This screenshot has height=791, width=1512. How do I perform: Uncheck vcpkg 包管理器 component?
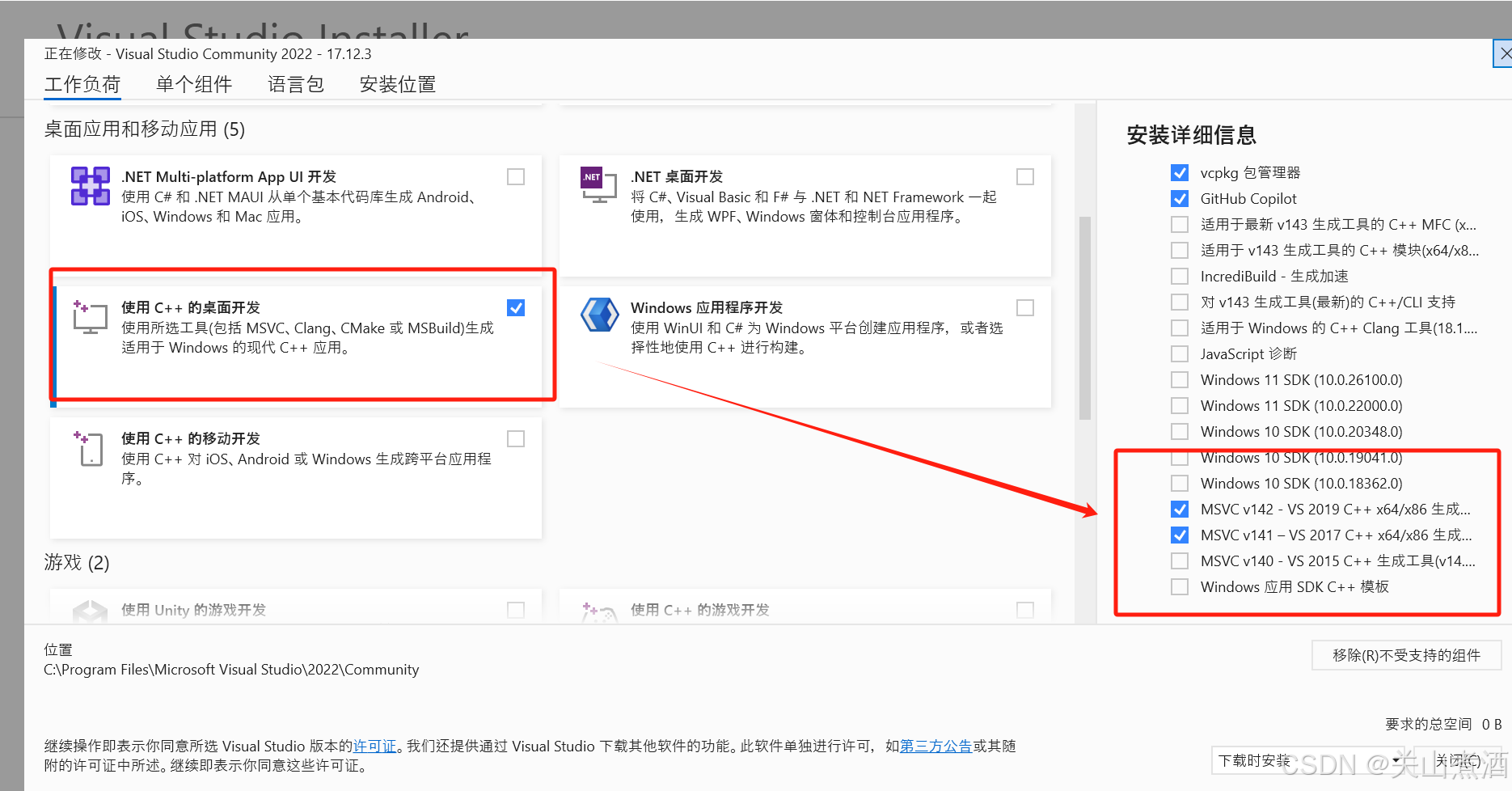coord(1180,172)
